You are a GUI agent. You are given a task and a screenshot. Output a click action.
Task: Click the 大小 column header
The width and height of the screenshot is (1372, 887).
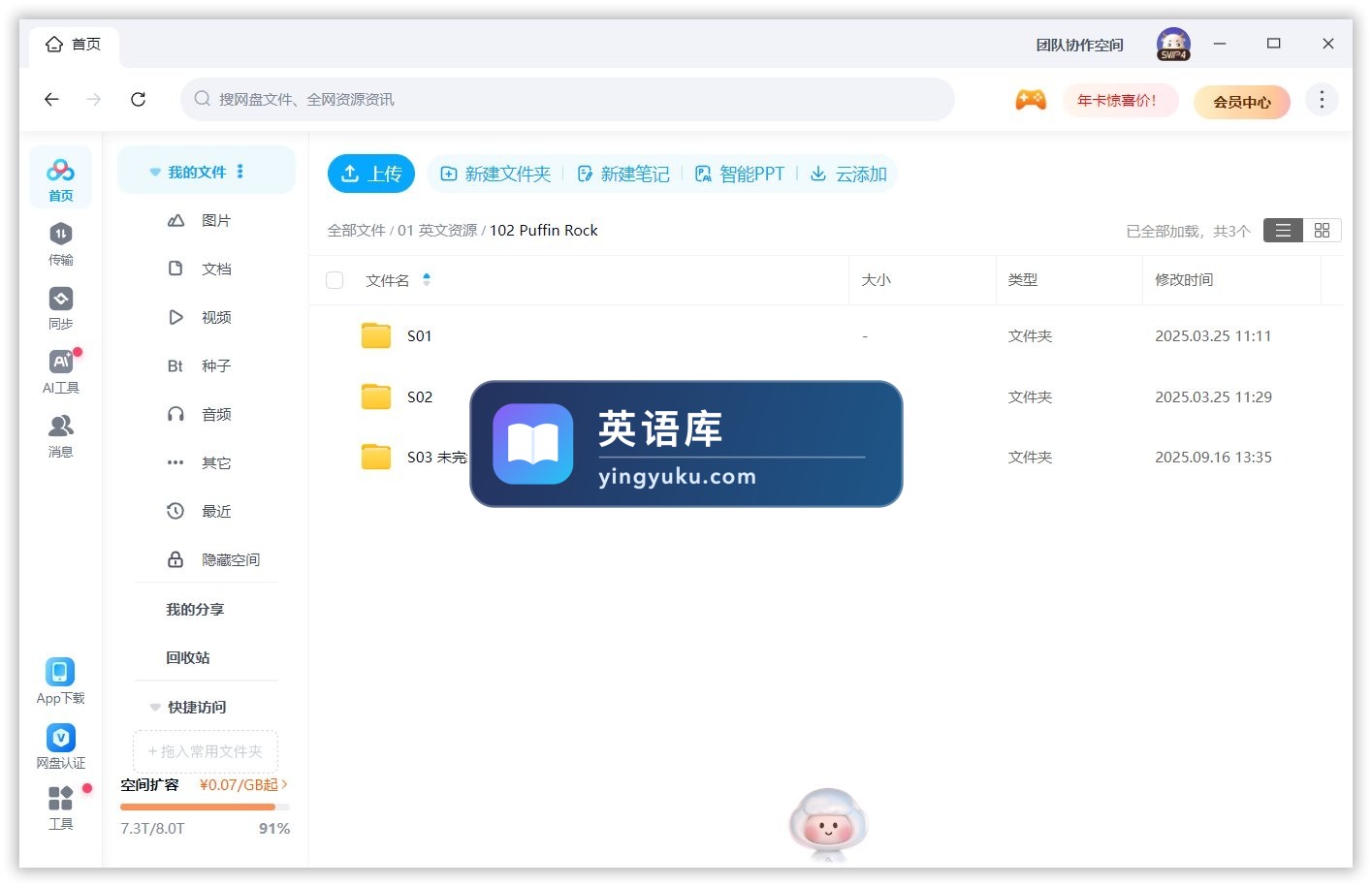pos(876,279)
